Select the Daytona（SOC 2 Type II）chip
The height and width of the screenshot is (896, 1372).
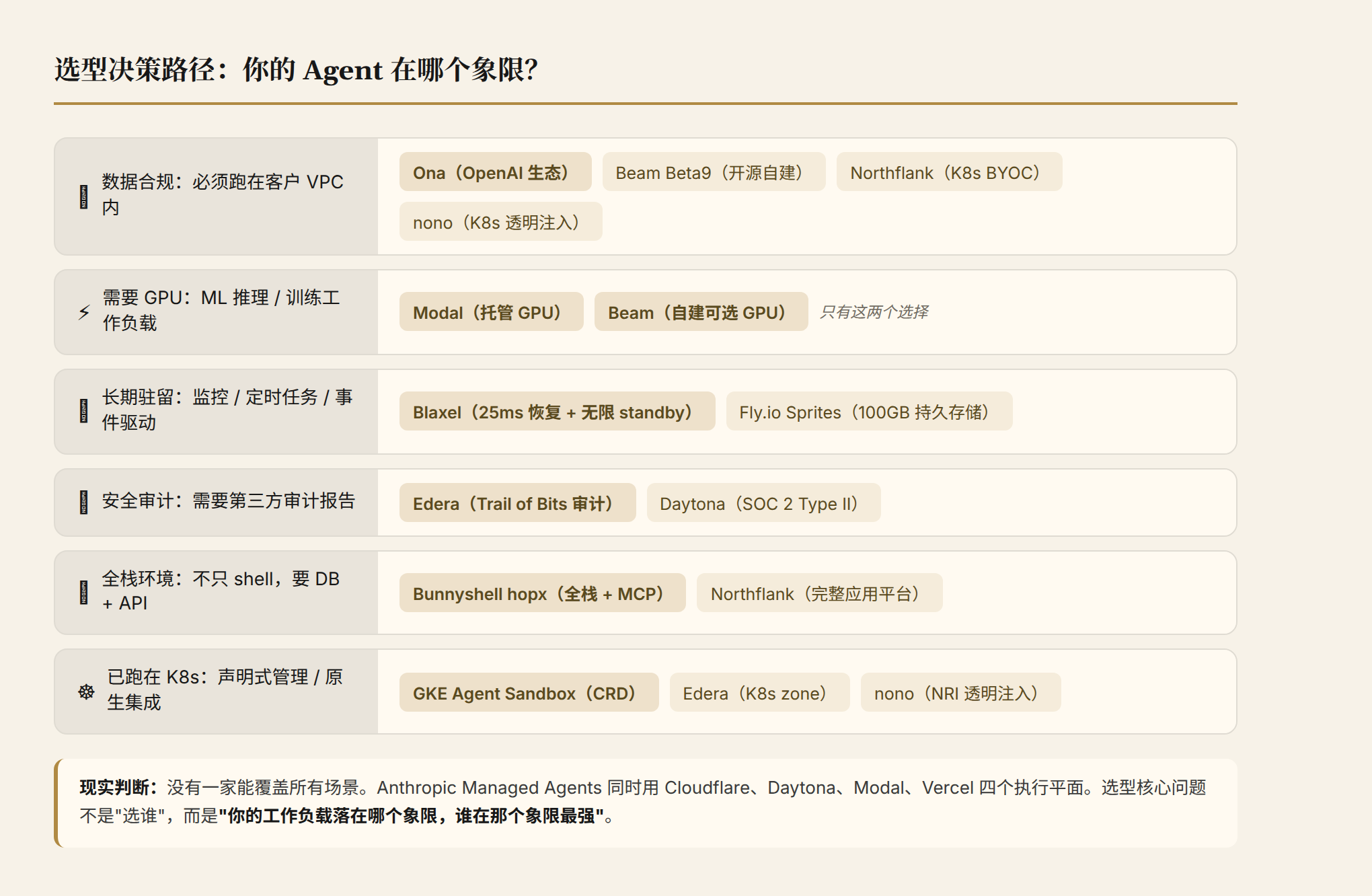click(763, 503)
